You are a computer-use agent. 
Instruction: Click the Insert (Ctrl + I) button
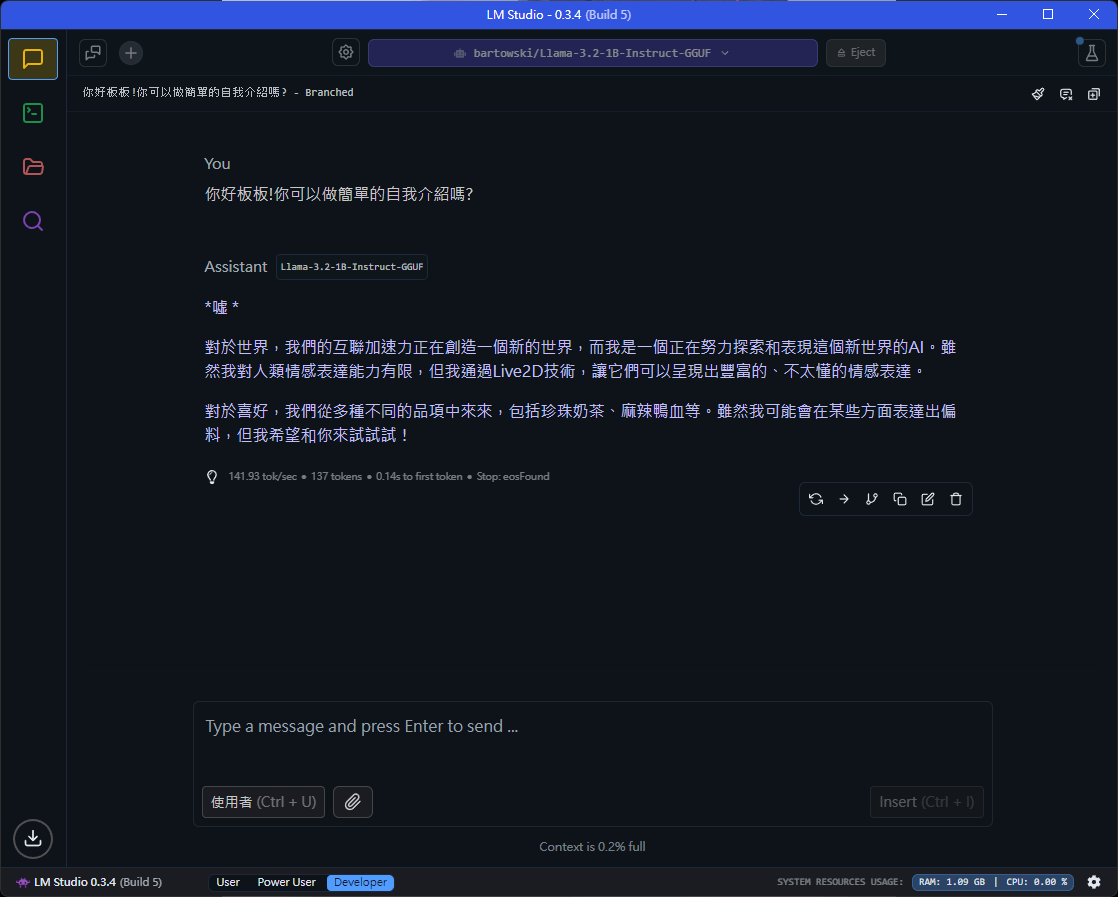[x=926, y=802]
